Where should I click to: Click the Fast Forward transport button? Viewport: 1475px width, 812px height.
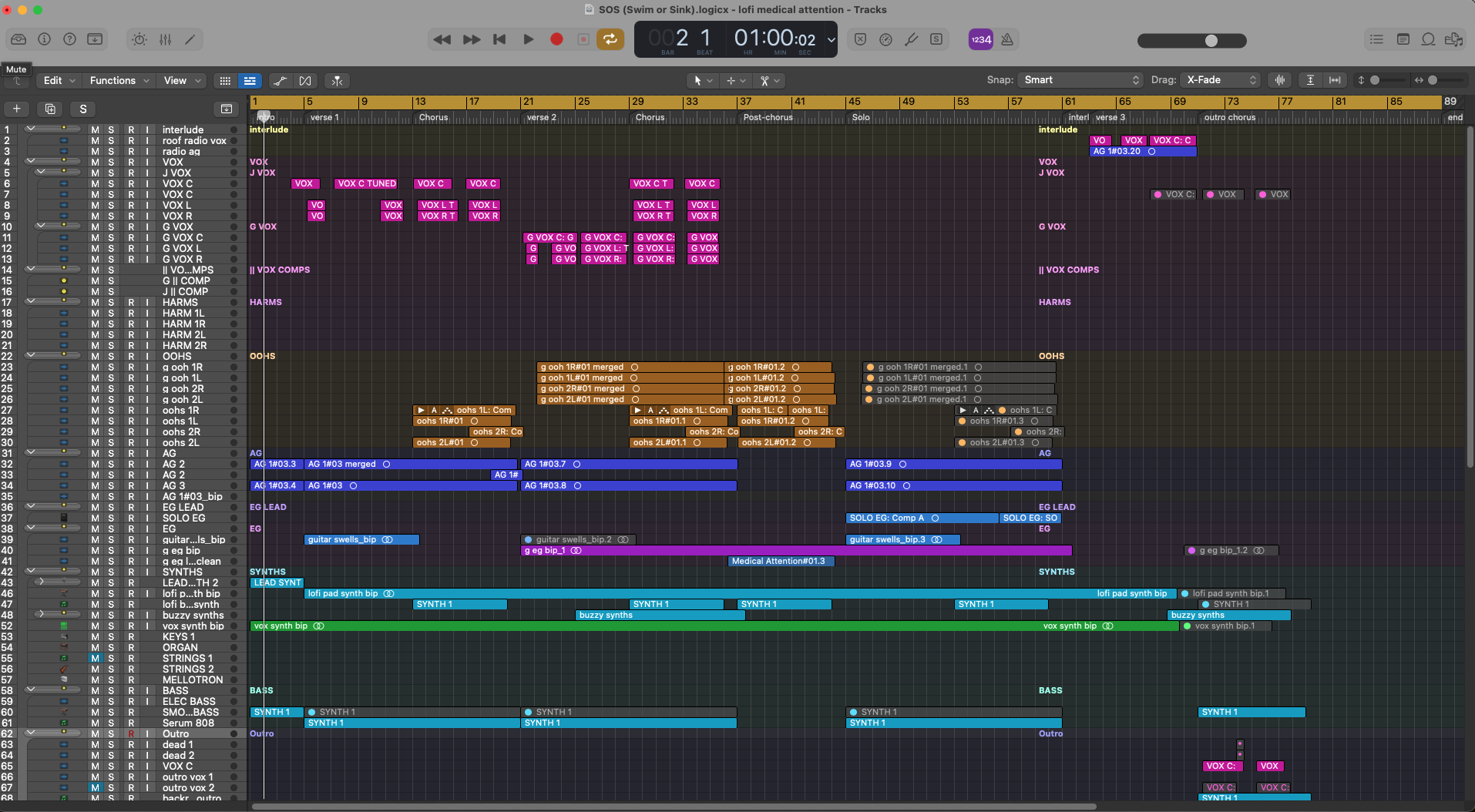point(472,39)
